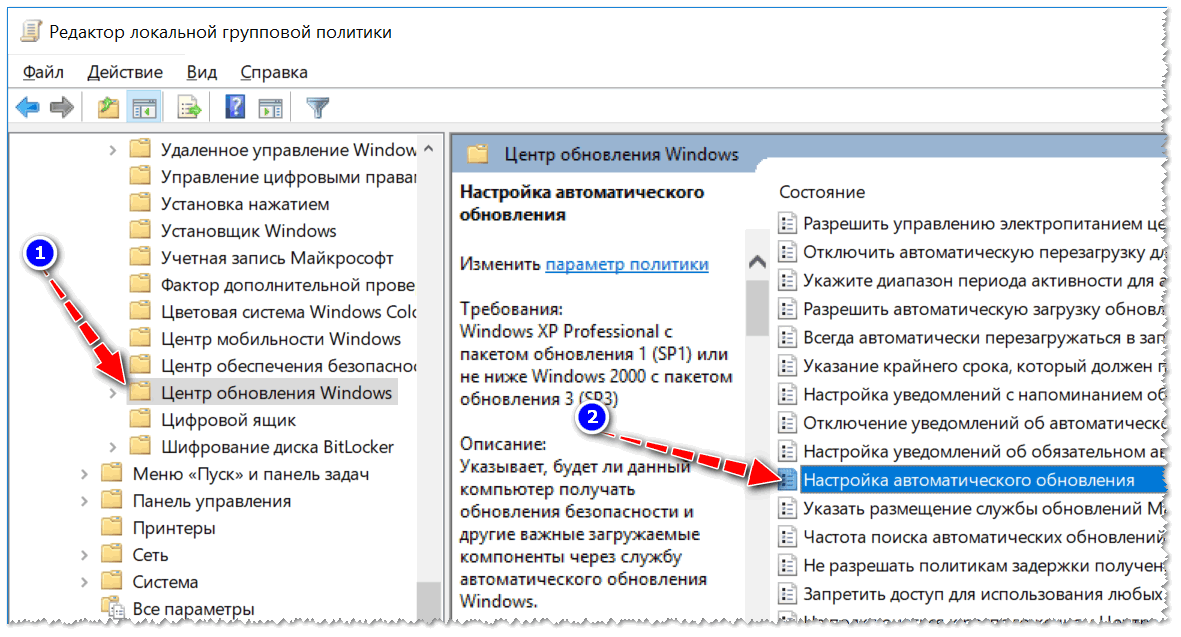Click policy icon for Не разрешать политикам задержки
This screenshot has height=637, width=1181.
787,565
